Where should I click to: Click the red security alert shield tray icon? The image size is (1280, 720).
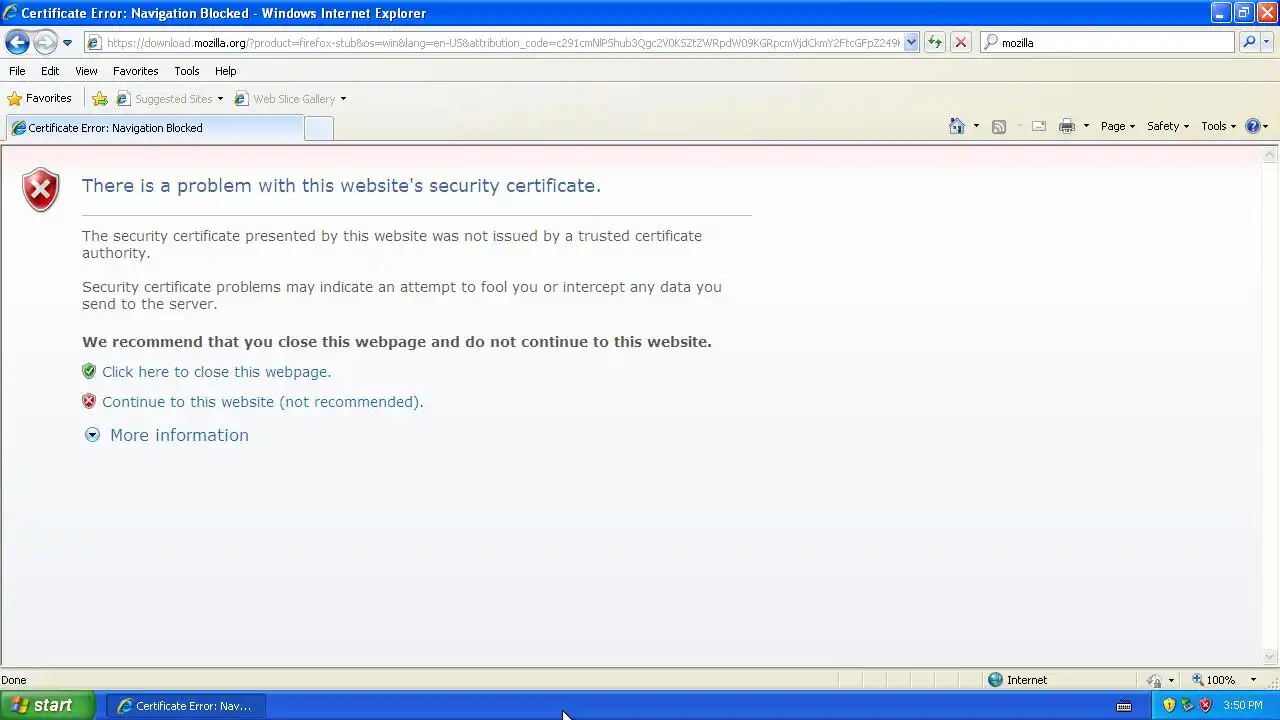(1205, 705)
